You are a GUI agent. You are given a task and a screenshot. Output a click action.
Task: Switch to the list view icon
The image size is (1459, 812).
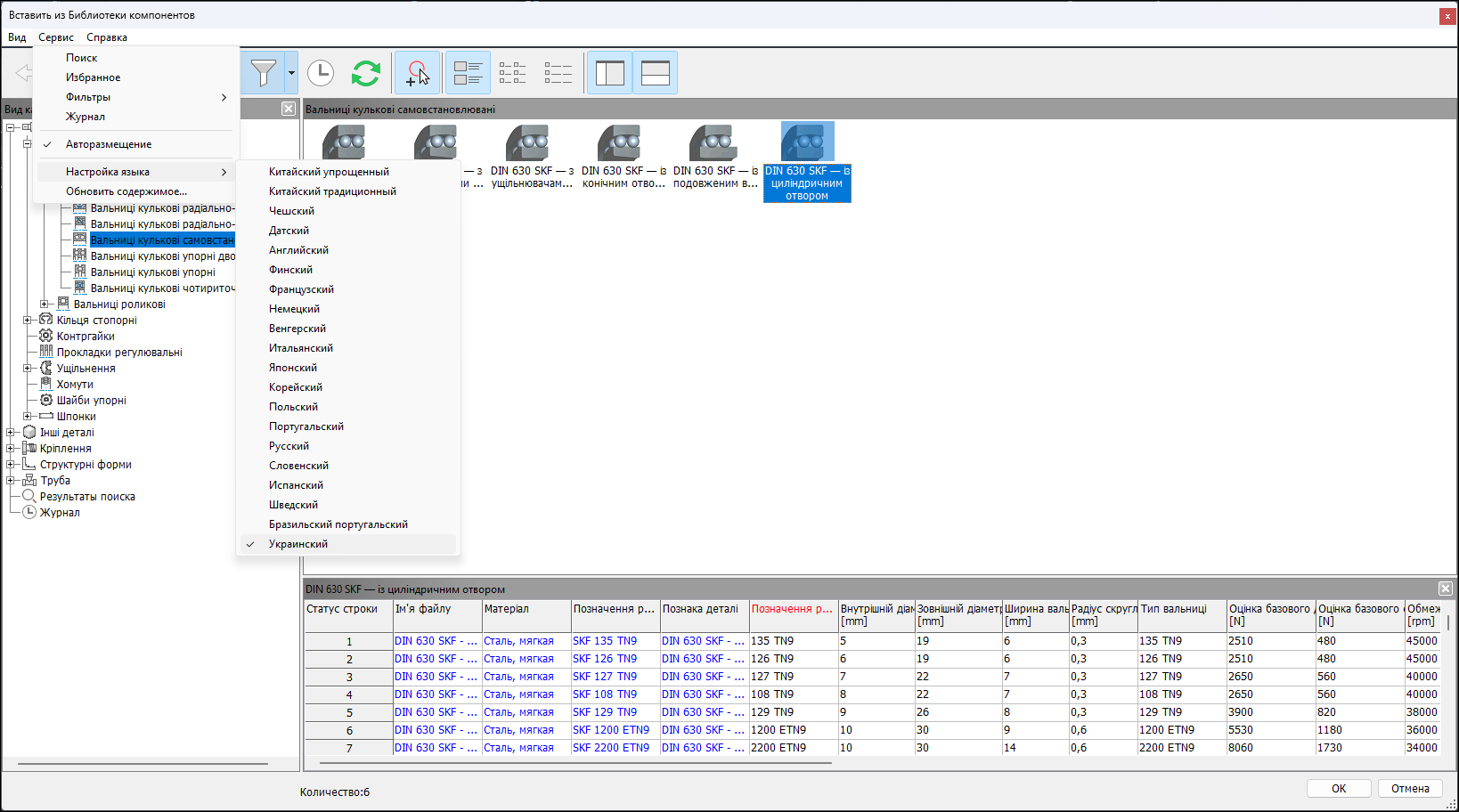tap(558, 73)
